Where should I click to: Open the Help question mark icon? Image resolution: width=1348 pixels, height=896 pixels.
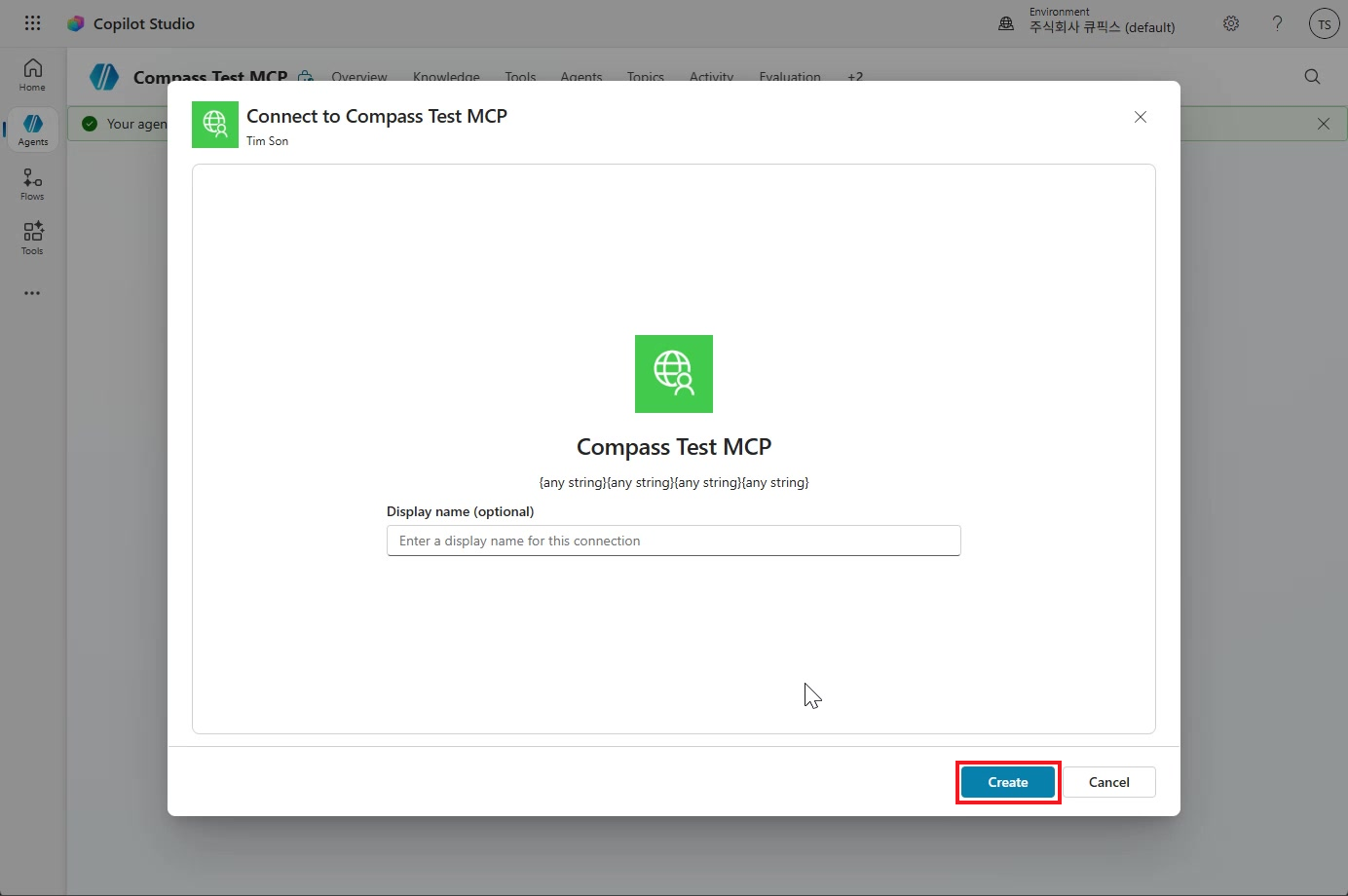pos(1277,23)
